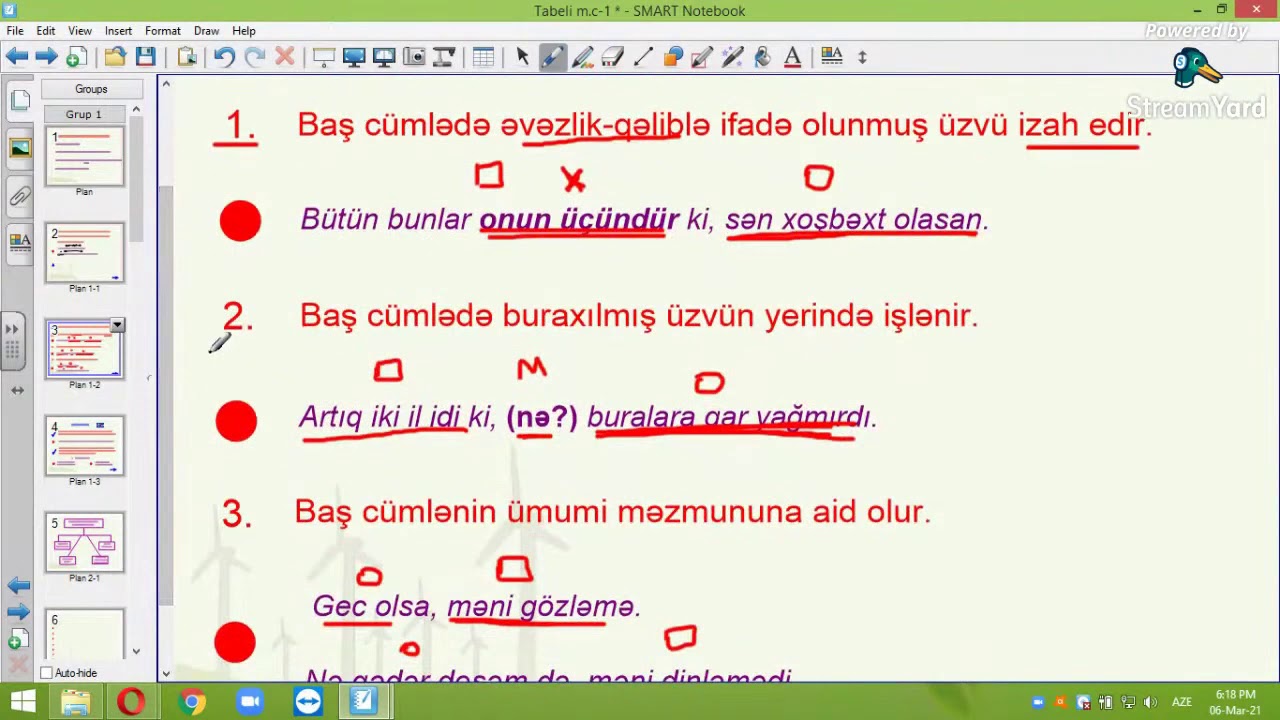Open Zoom from the taskbar
This screenshot has height=720, width=1280.
250,703
